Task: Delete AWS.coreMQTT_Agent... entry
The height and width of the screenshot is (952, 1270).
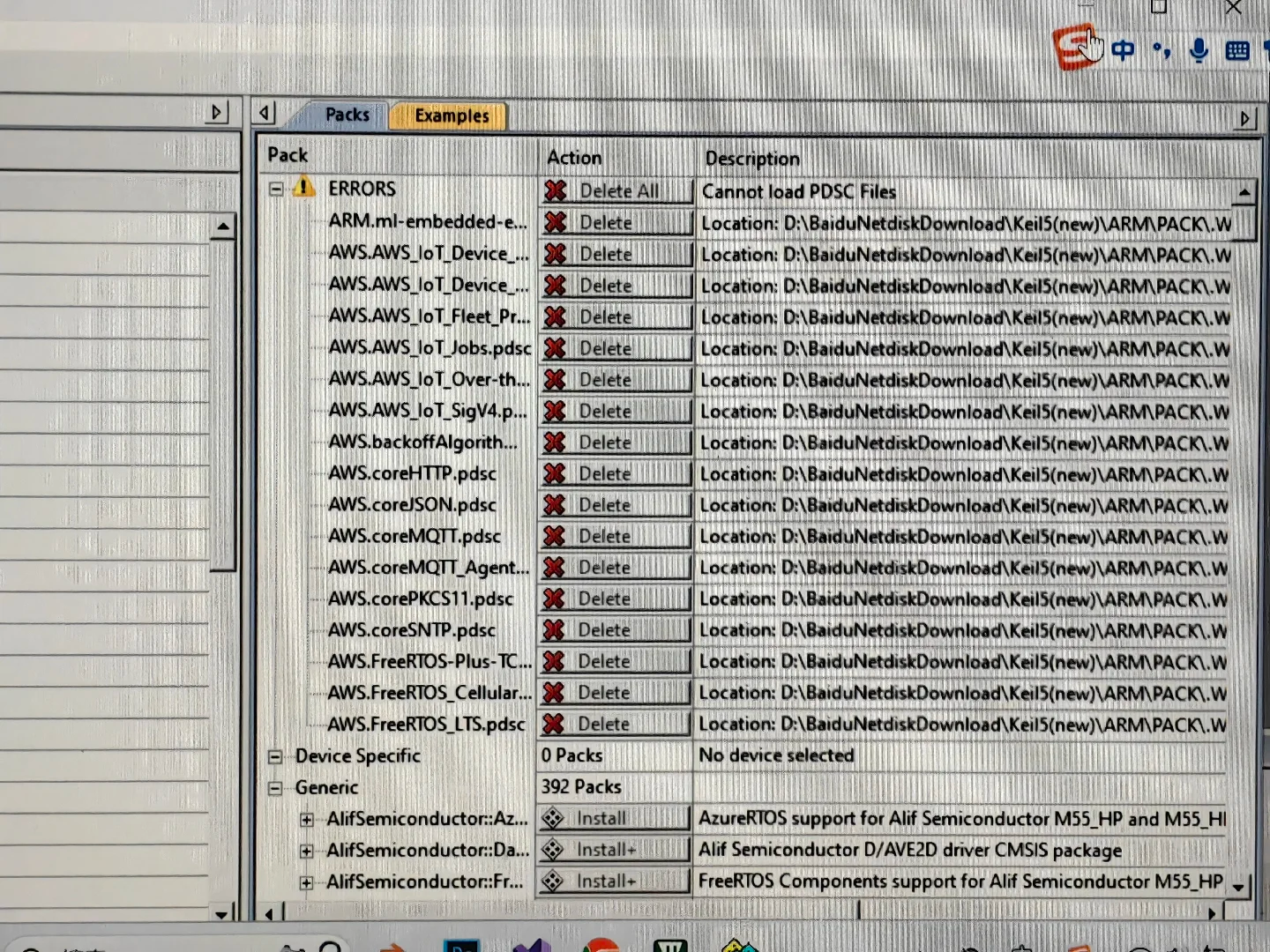Action: click(x=616, y=567)
